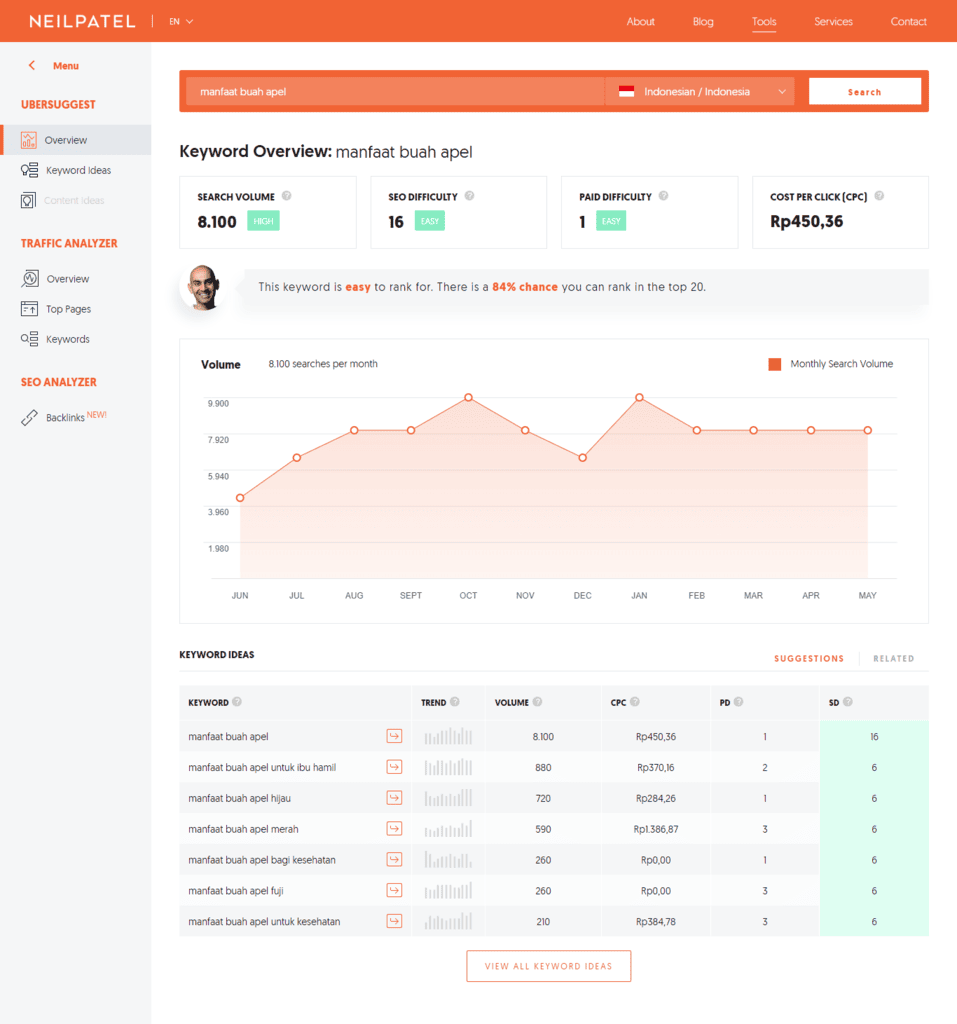Viewport: 957px width, 1024px height.
Task: Click the help icon beside Search Volume
Action: (286, 196)
